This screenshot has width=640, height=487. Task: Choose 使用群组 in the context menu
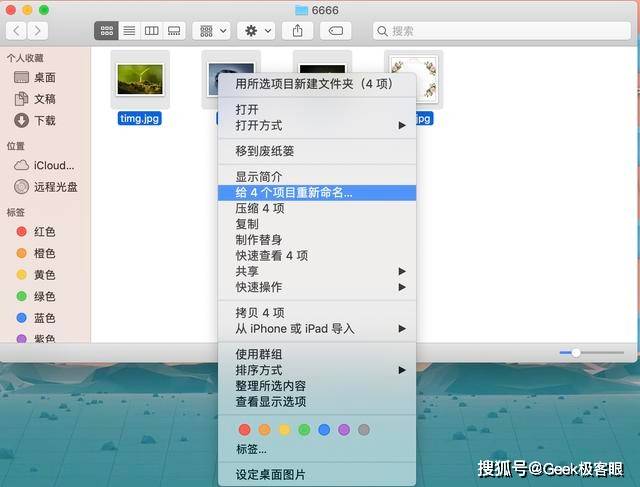(x=317, y=354)
